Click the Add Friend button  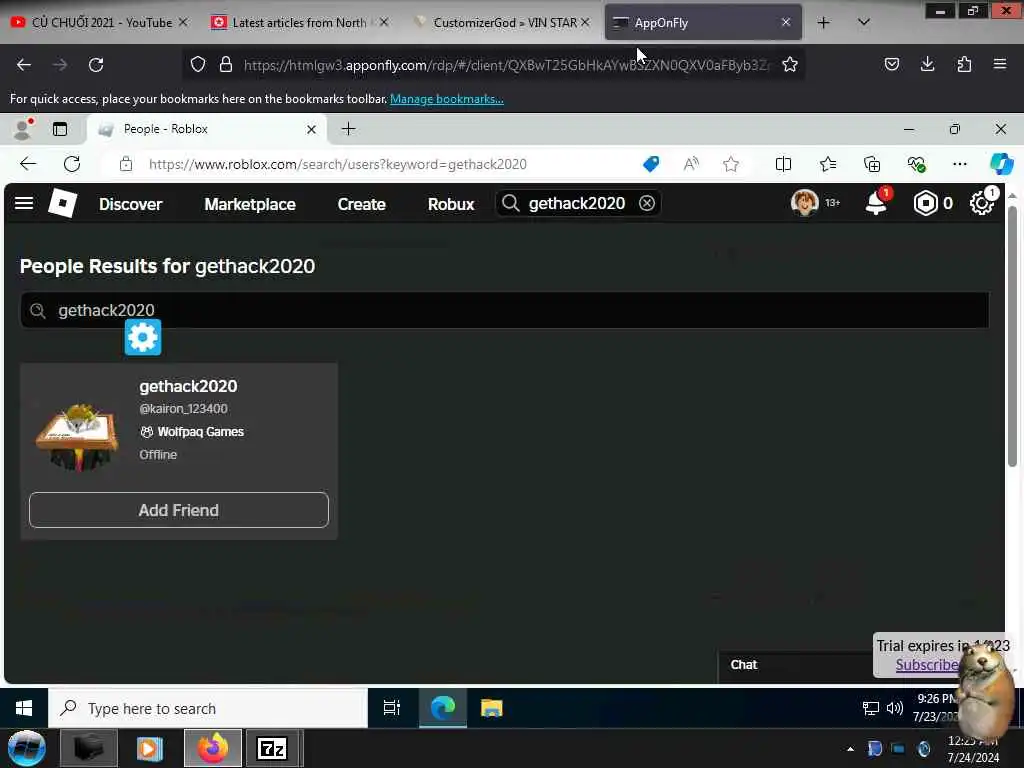coord(179,510)
